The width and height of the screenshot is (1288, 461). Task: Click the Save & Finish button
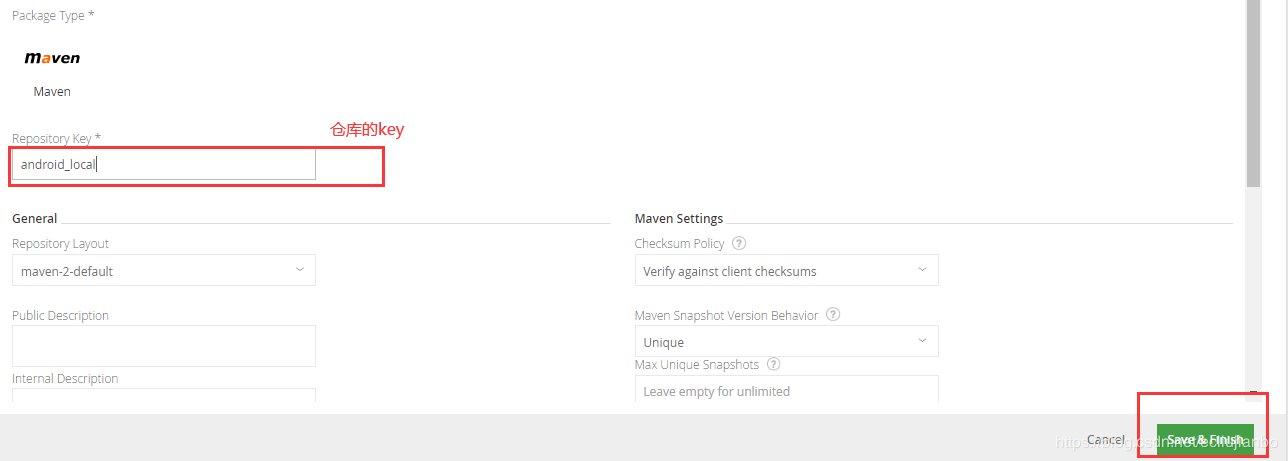[x=1205, y=440]
